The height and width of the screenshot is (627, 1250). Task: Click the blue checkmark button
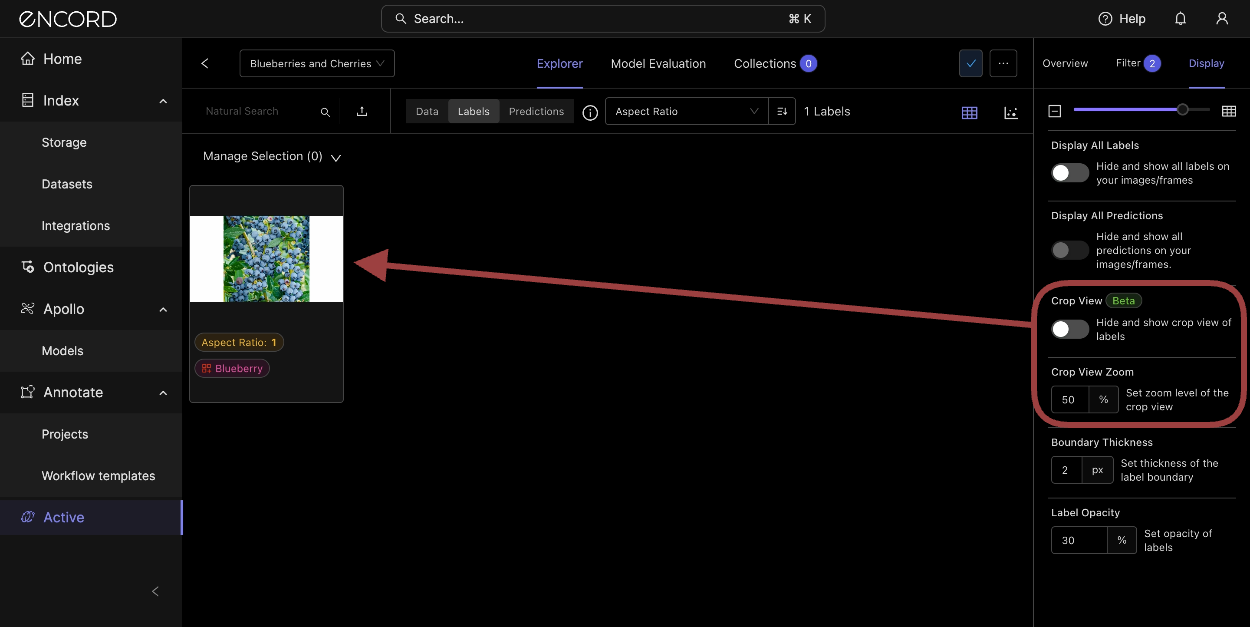coord(970,63)
